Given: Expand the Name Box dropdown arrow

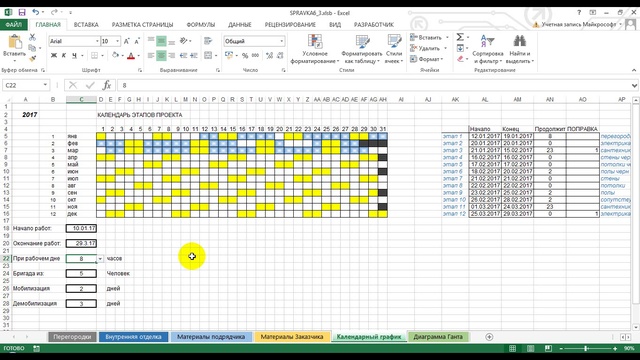Looking at the screenshot, I should 45,85.
